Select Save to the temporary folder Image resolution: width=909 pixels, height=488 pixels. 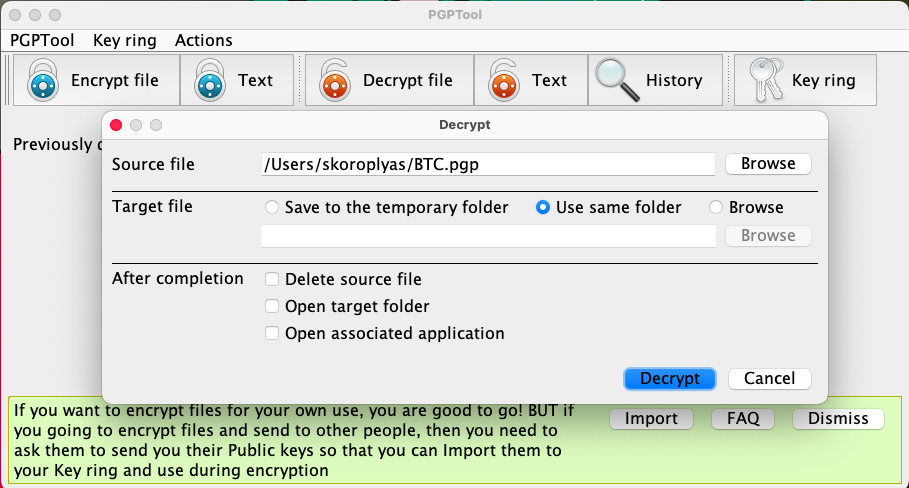point(272,208)
